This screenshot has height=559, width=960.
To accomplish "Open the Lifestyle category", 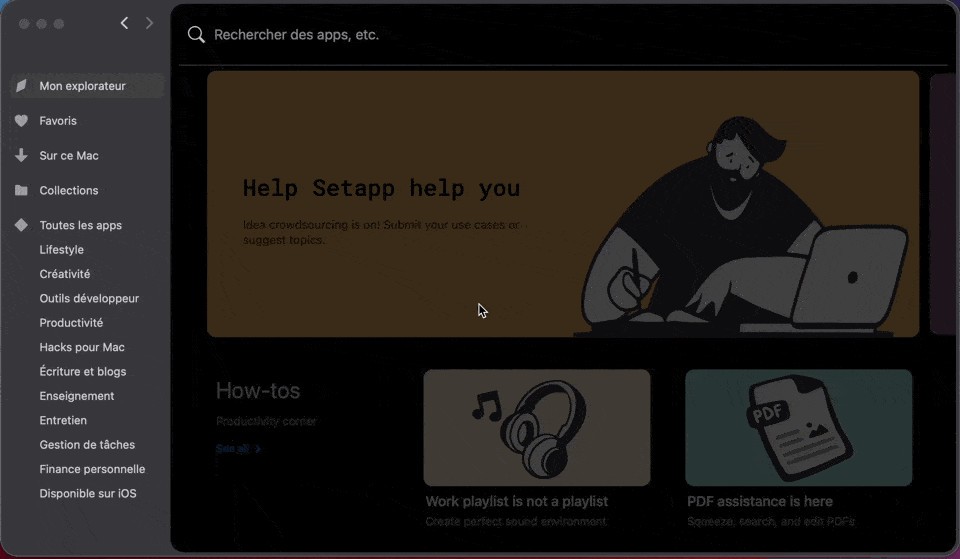I will tap(62, 250).
